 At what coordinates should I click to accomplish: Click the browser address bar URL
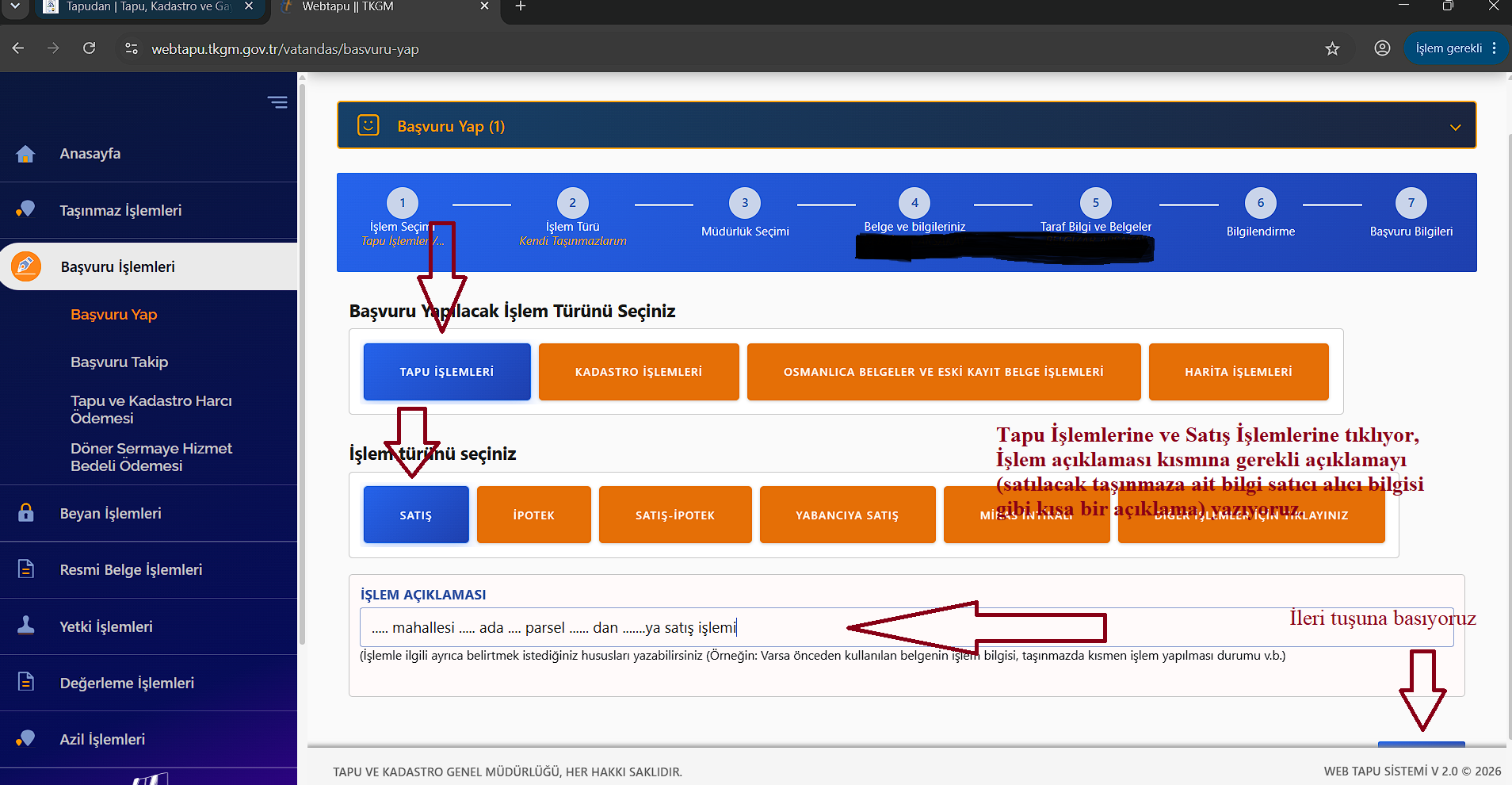point(285,49)
